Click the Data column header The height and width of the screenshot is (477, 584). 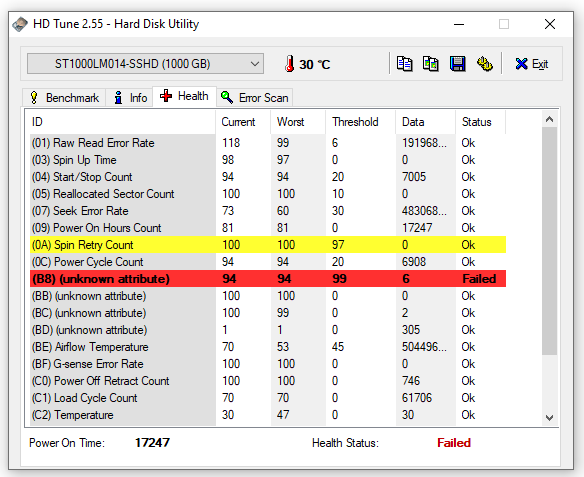(425, 122)
